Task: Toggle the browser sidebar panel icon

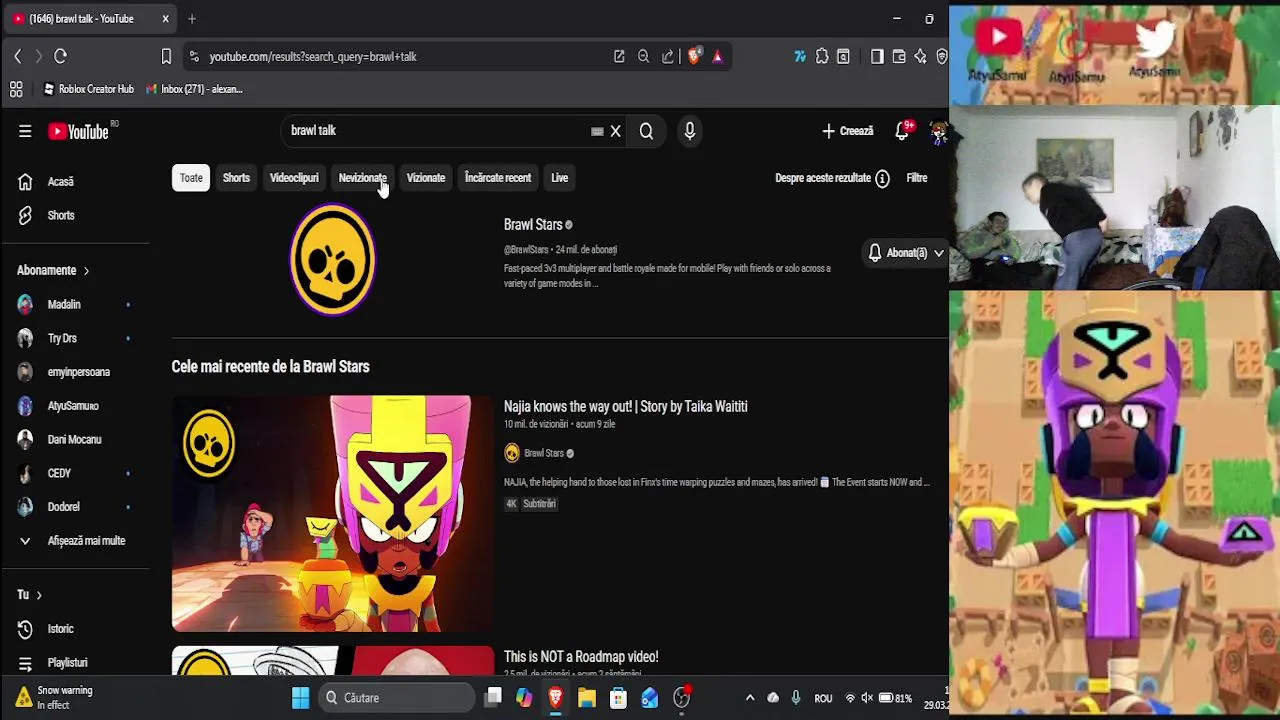Action: tap(877, 57)
